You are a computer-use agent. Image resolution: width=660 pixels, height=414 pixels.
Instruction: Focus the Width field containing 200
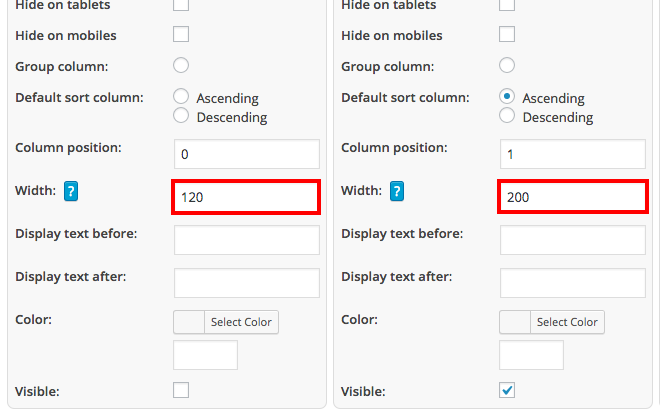coord(572,197)
